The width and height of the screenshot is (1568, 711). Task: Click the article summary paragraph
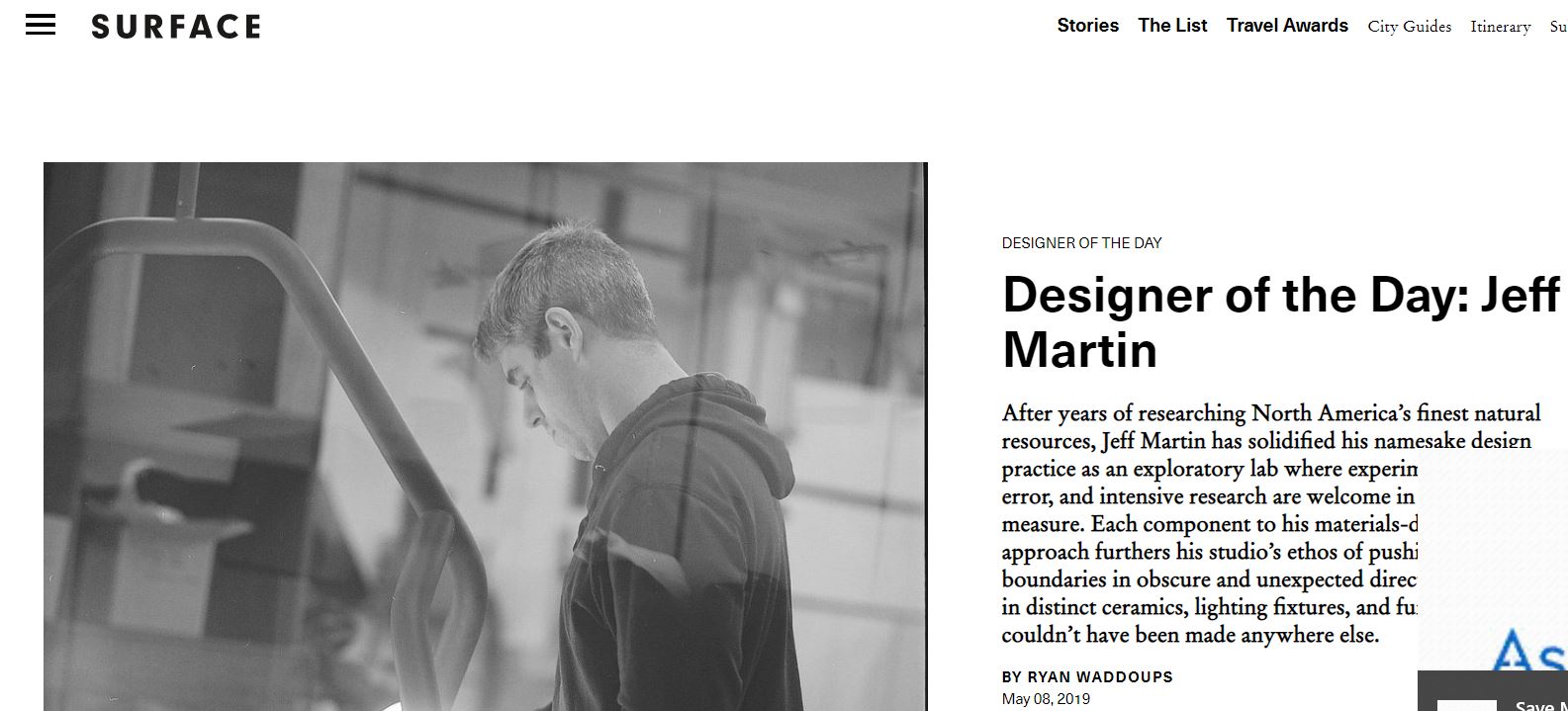point(1271,523)
